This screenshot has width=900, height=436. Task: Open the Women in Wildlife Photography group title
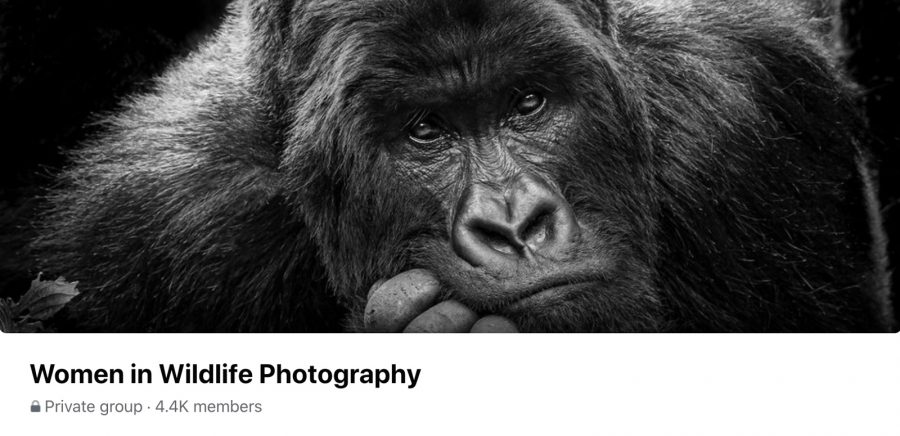225,375
